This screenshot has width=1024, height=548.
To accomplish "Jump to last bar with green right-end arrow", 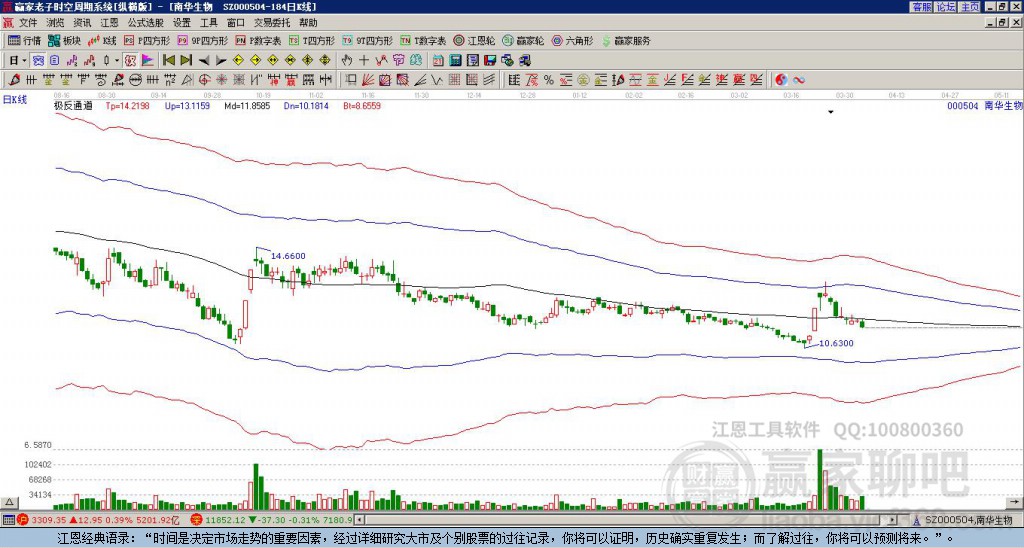I will [186, 60].
